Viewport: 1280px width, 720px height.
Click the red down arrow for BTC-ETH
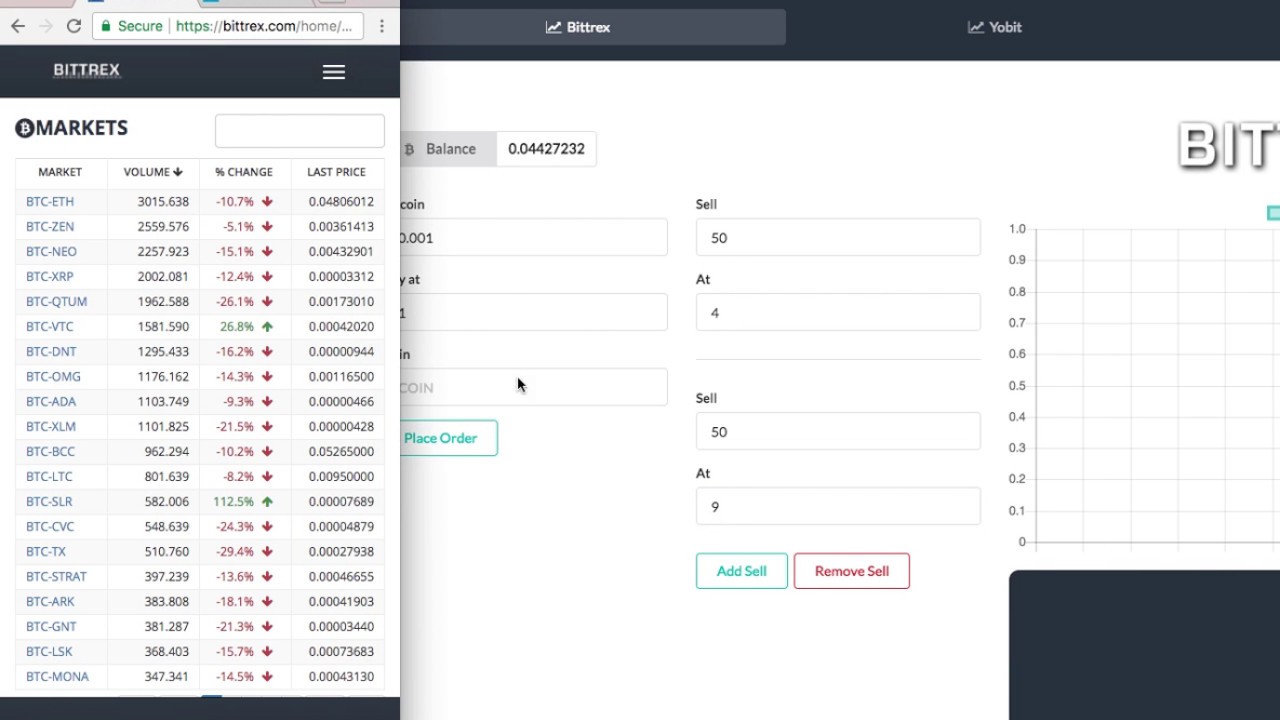(267, 202)
